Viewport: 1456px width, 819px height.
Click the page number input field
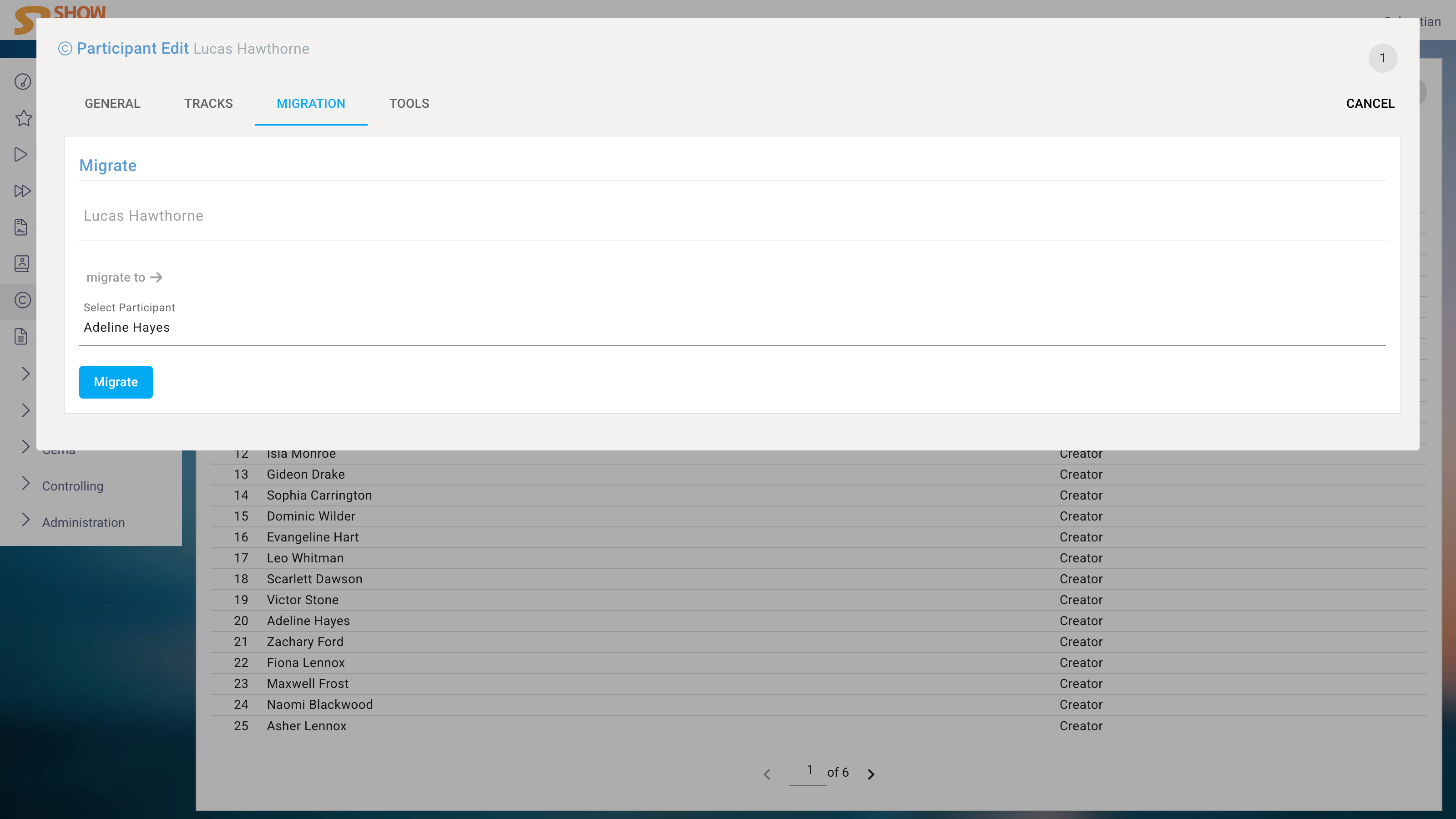point(809,771)
